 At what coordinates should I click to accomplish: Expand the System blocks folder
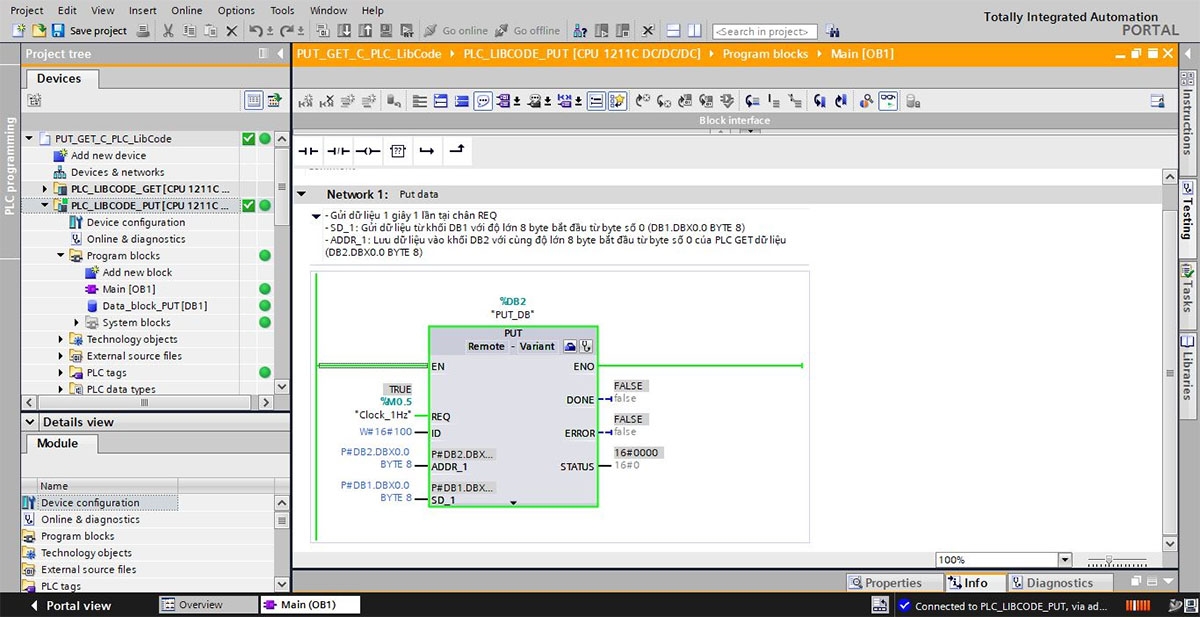coord(77,322)
